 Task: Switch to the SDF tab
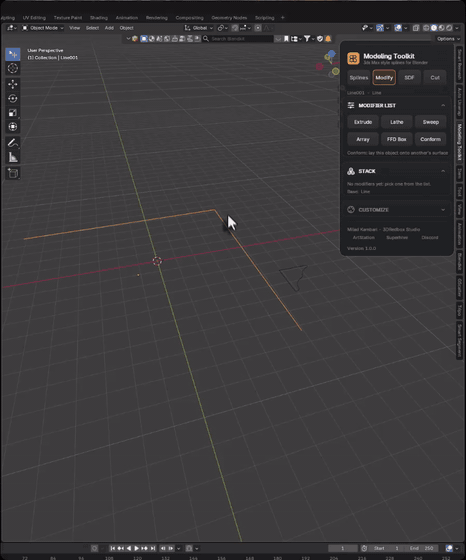click(409, 78)
